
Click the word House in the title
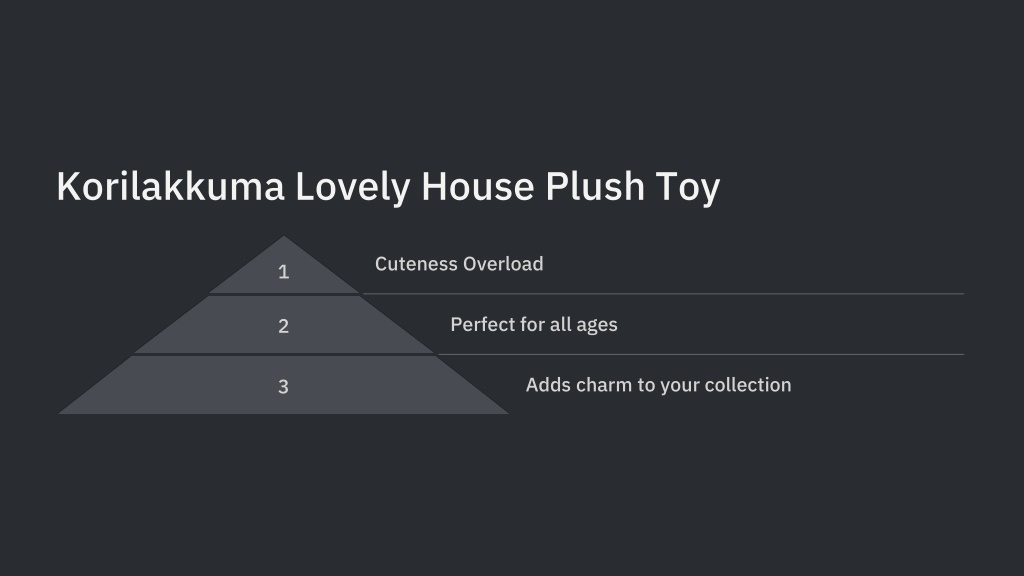click(x=478, y=187)
